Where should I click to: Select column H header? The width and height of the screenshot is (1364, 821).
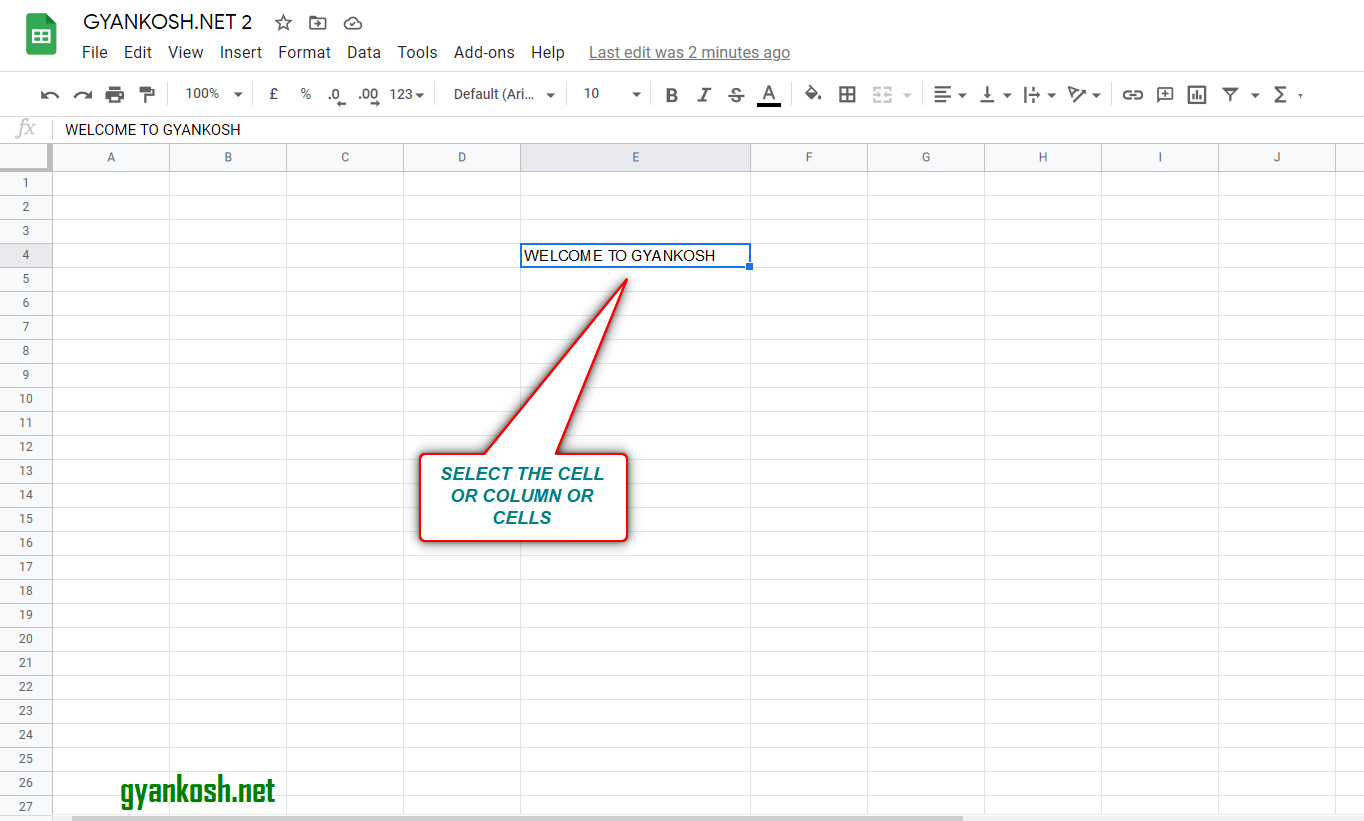[1043, 157]
